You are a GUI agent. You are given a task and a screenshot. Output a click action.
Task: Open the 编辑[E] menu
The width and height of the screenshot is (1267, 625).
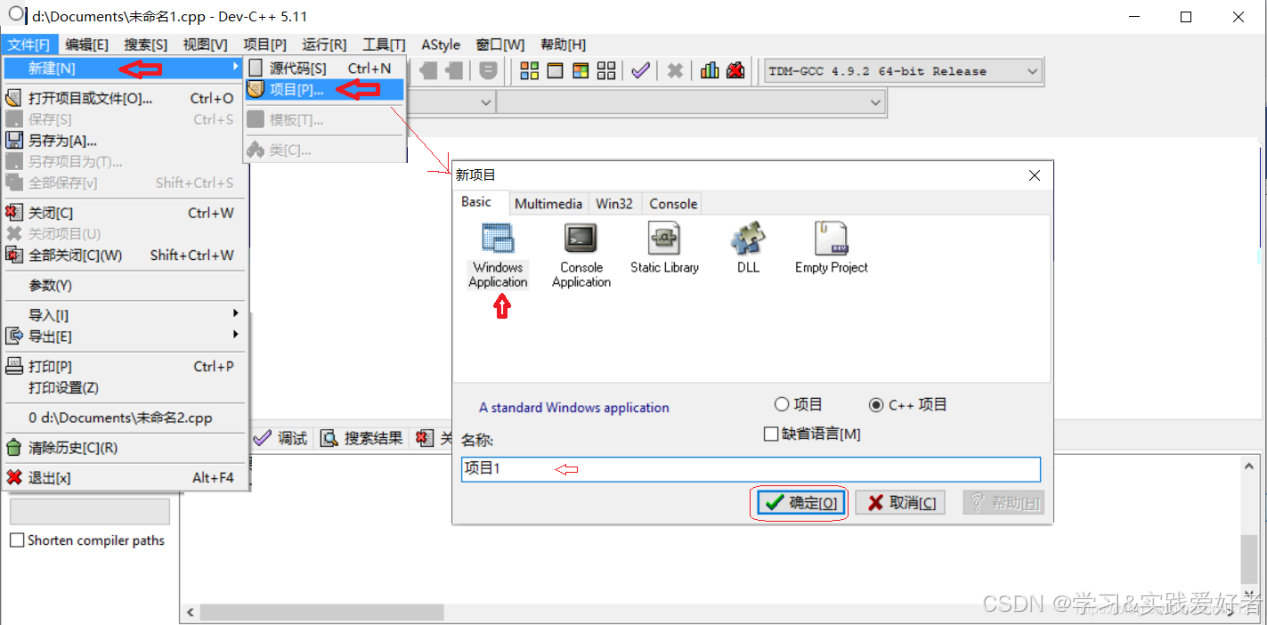click(87, 44)
